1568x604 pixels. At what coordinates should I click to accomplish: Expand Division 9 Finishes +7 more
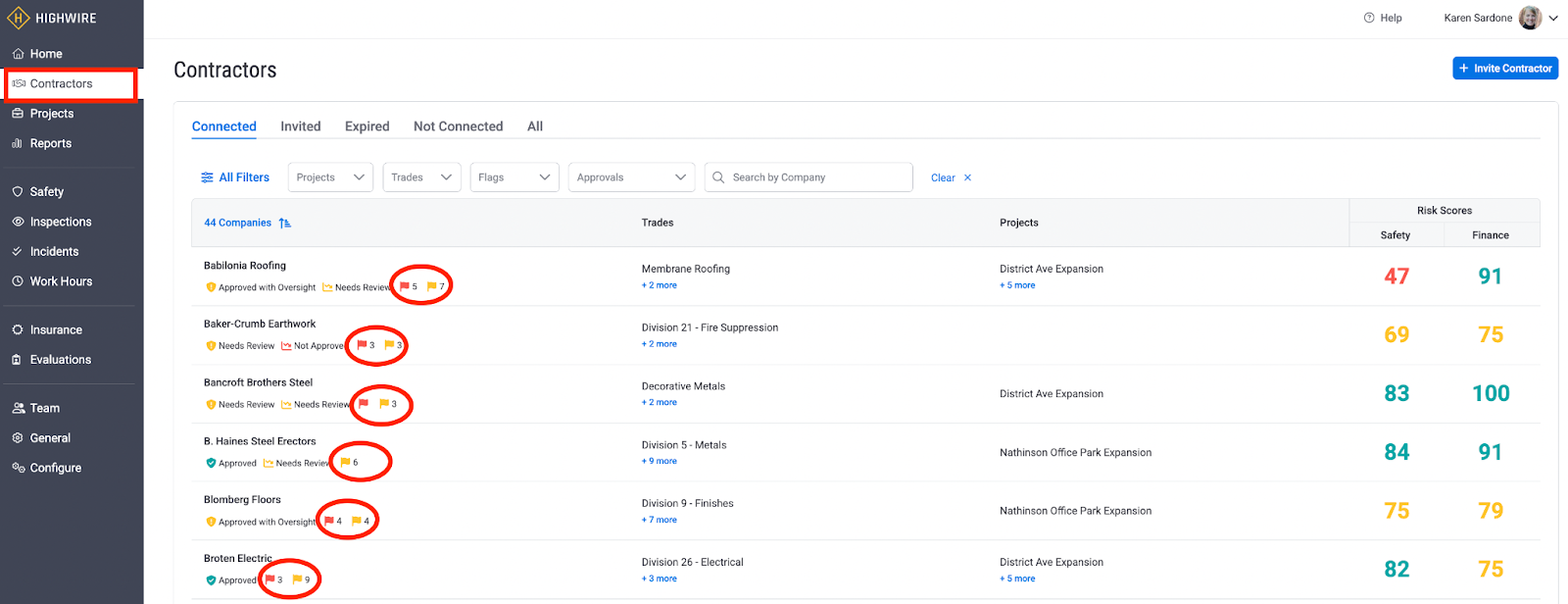click(660, 520)
